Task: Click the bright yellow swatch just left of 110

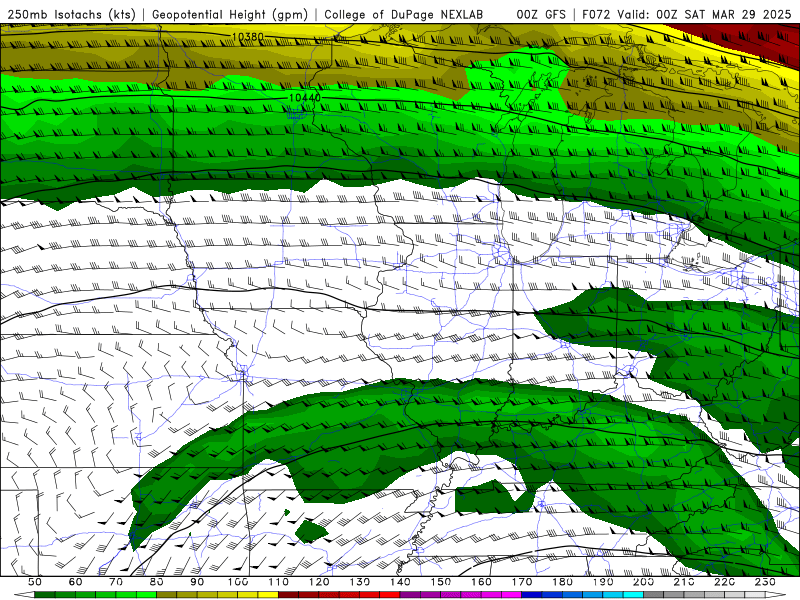Action: (268, 595)
